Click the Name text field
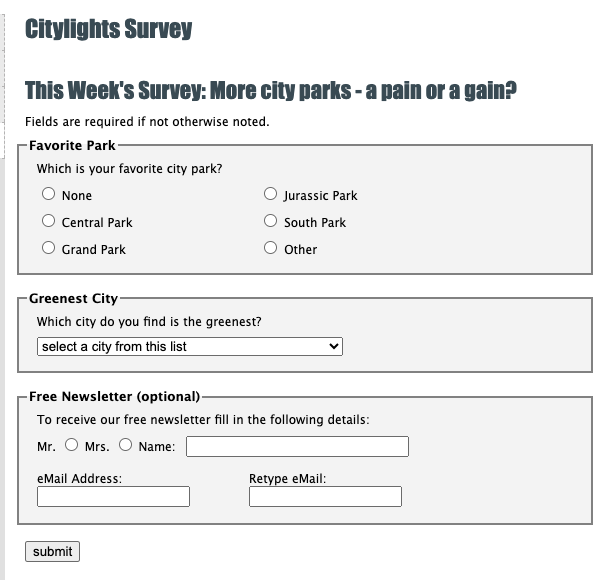This screenshot has width=616, height=580. tap(297, 446)
